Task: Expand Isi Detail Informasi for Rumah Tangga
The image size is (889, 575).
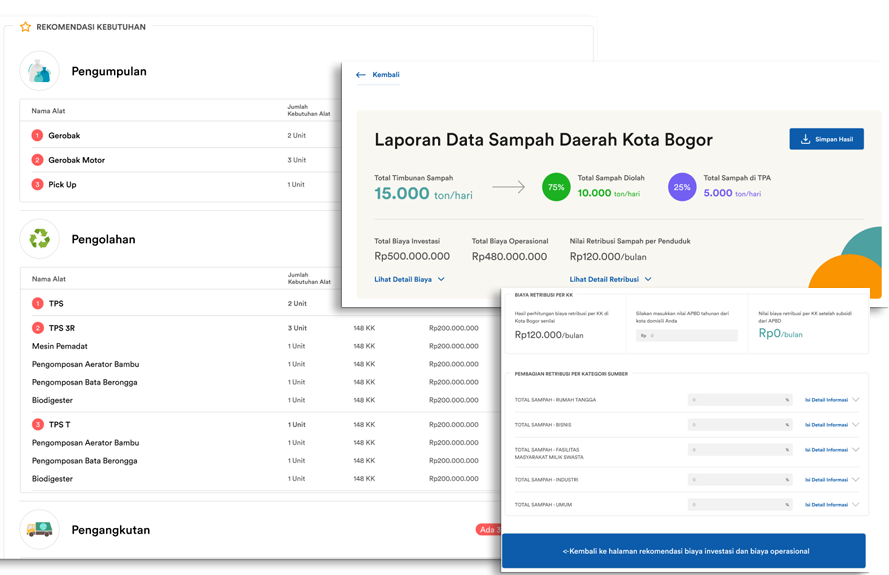Action: click(831, 400)
